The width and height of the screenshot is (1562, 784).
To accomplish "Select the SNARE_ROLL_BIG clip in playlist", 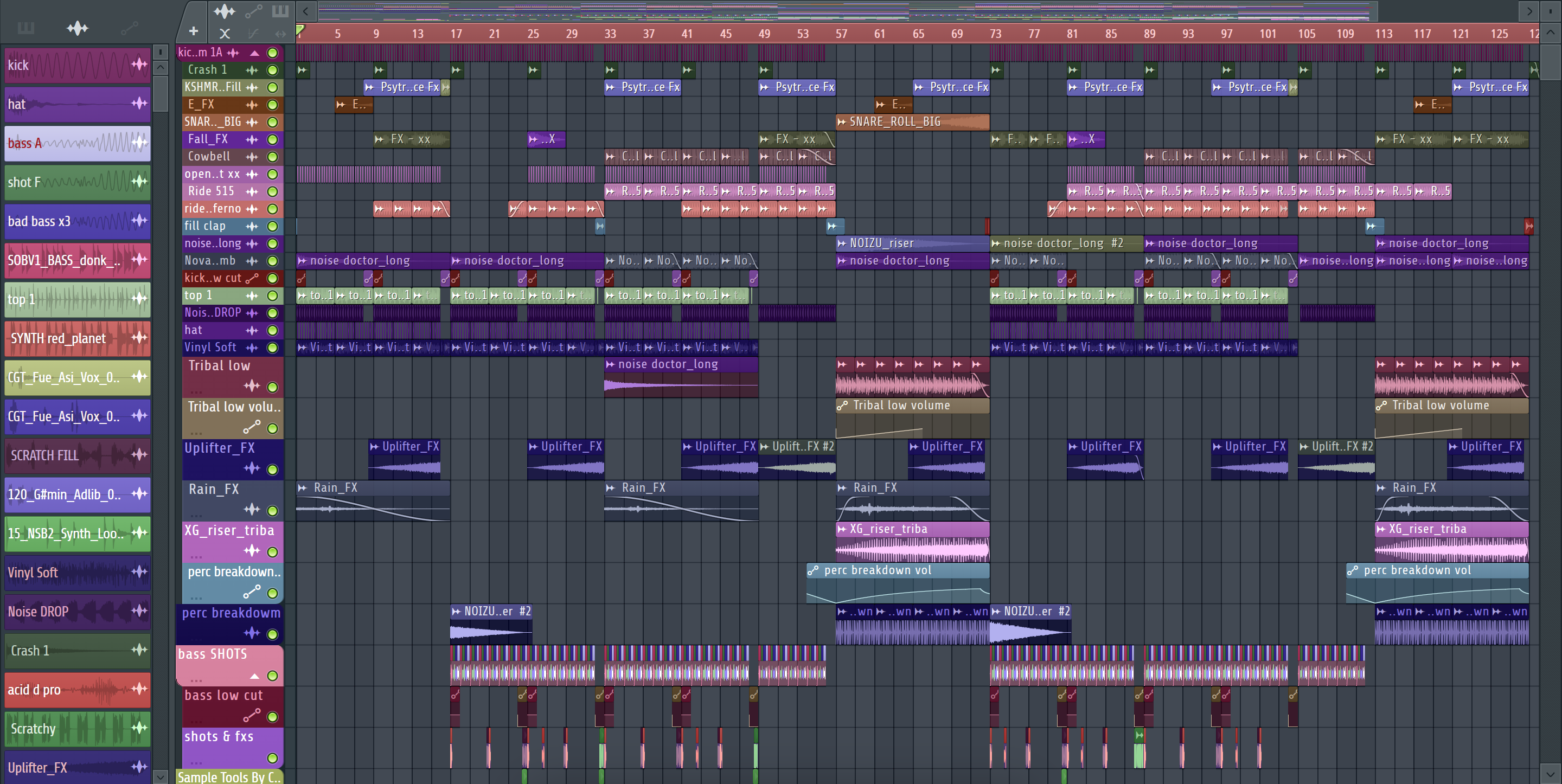I will tap(912, 122).
